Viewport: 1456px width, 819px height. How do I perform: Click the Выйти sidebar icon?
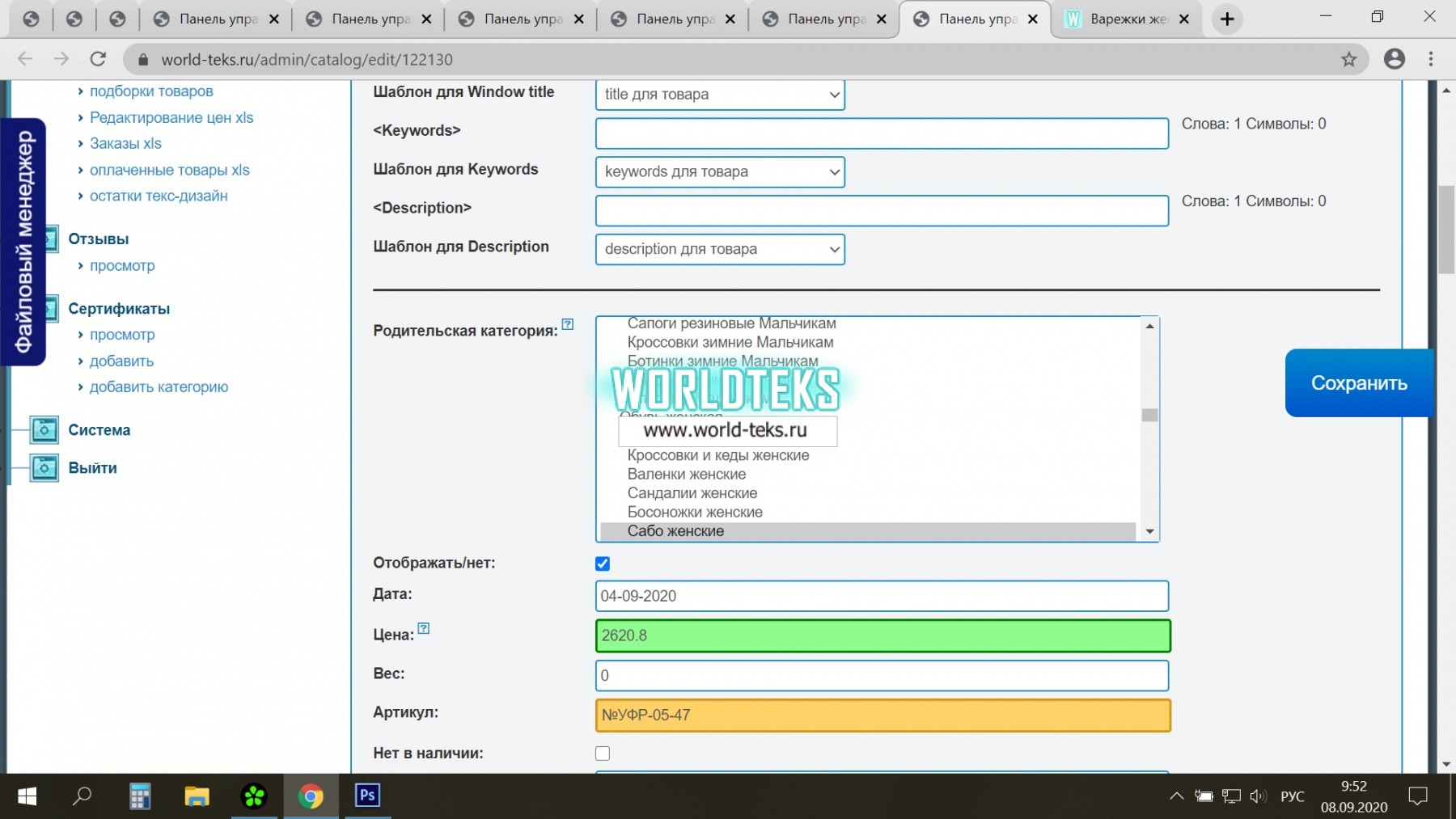coord(44,468)
